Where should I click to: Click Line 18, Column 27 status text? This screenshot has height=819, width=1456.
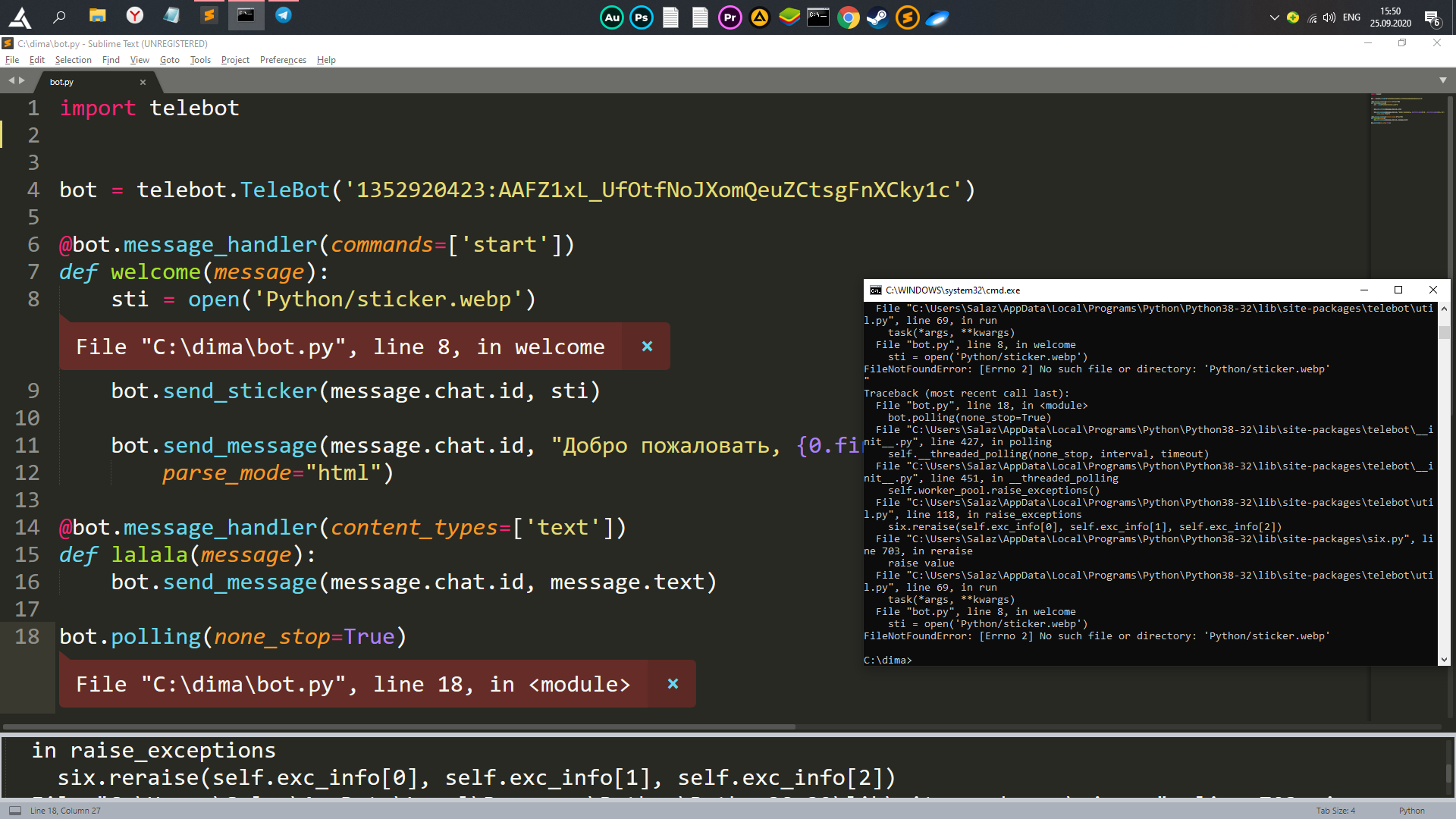click(x=65, y=811)
